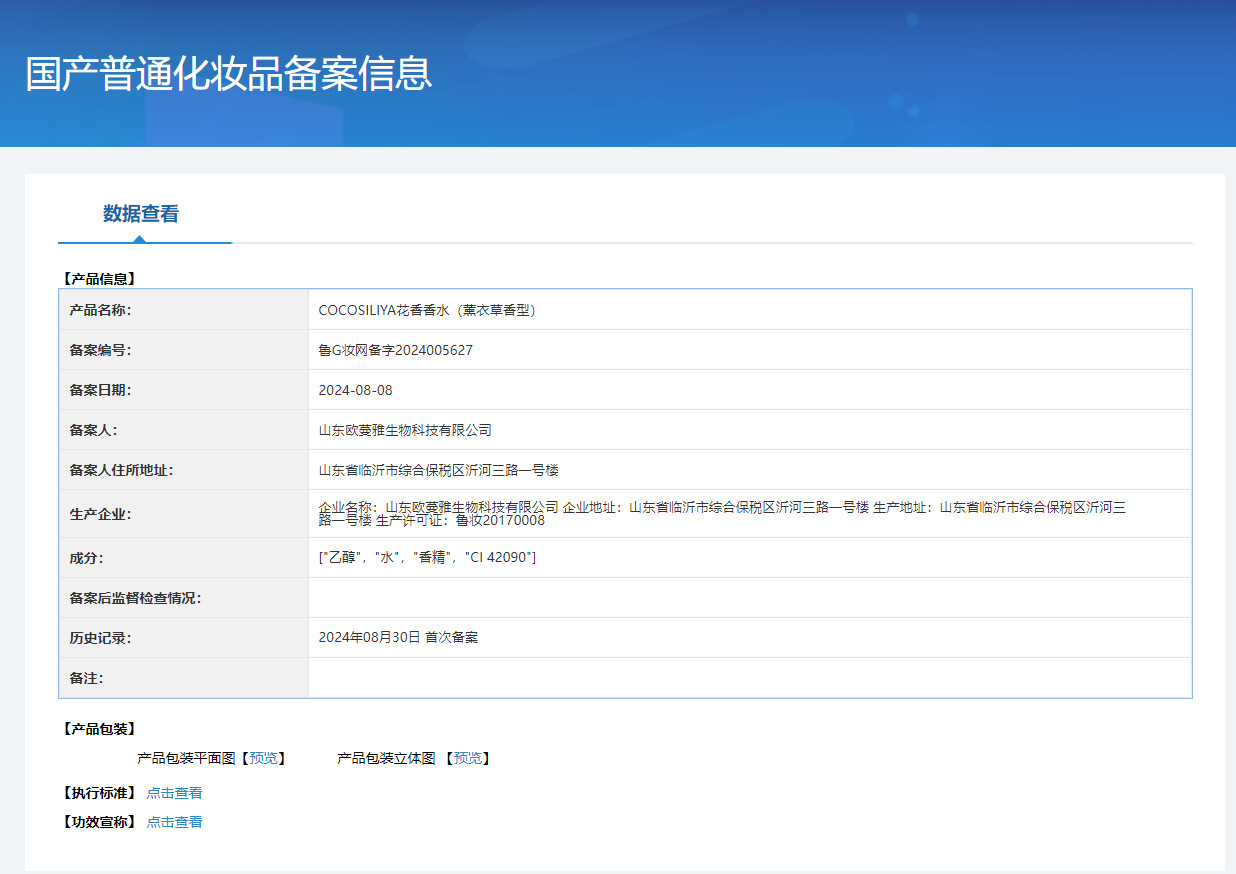1236x874 pixels.
Task: Click the 备案人 value 山东欧蔓雅生物科技有限公司
Action: pos(405,430)
